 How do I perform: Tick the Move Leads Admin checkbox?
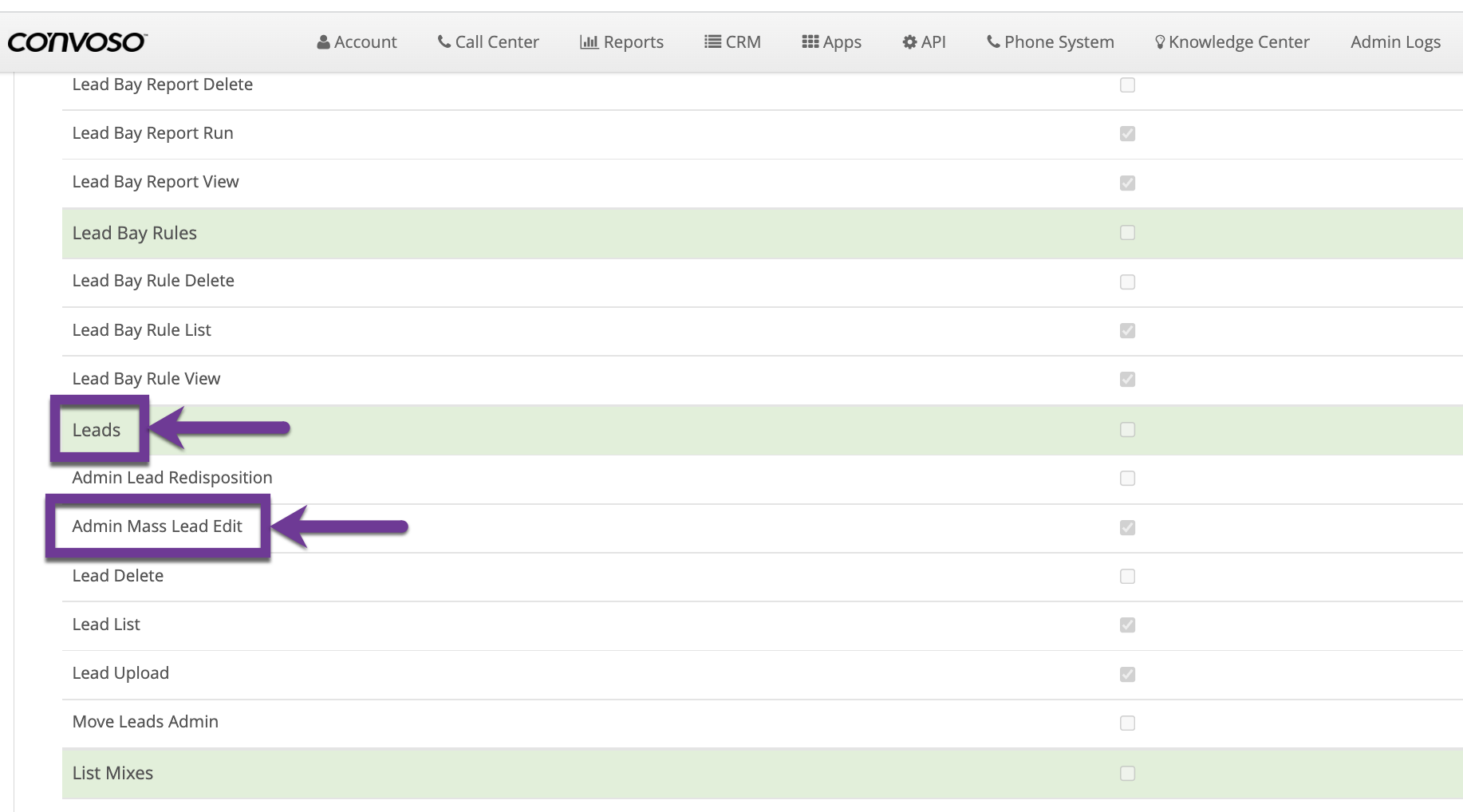coord(1127,723)
